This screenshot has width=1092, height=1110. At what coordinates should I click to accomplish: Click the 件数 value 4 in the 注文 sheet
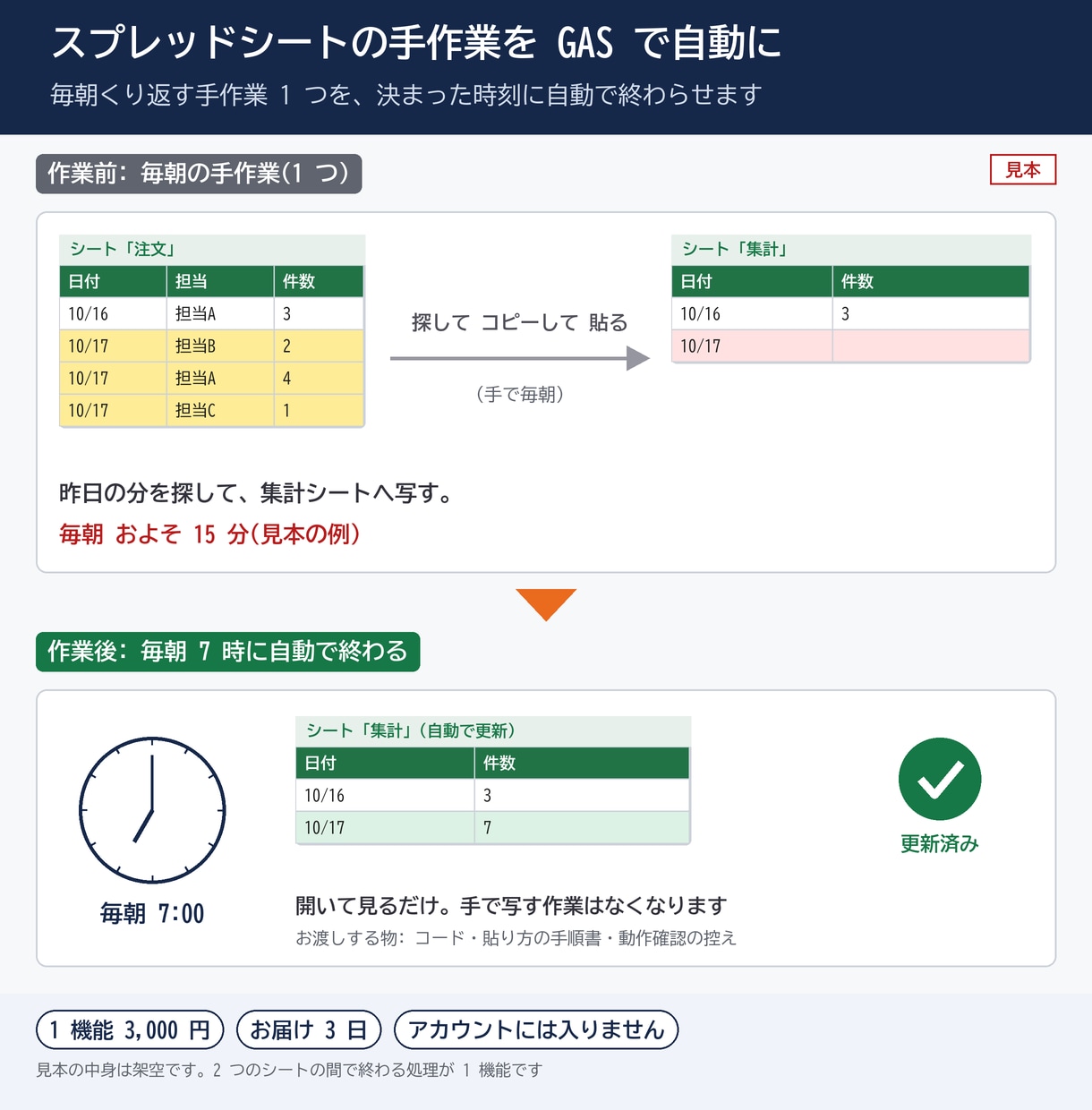(319, 378)
